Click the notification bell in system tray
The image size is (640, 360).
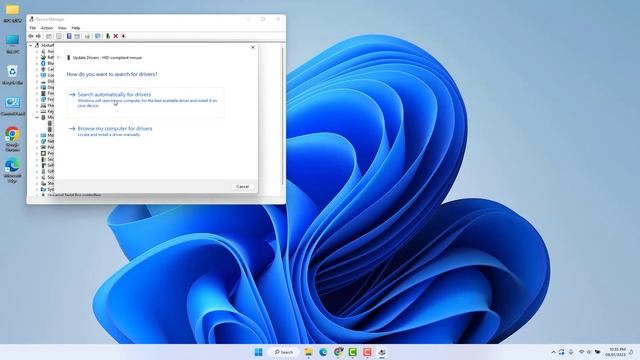pyautogui.click(x=631, y=352)
